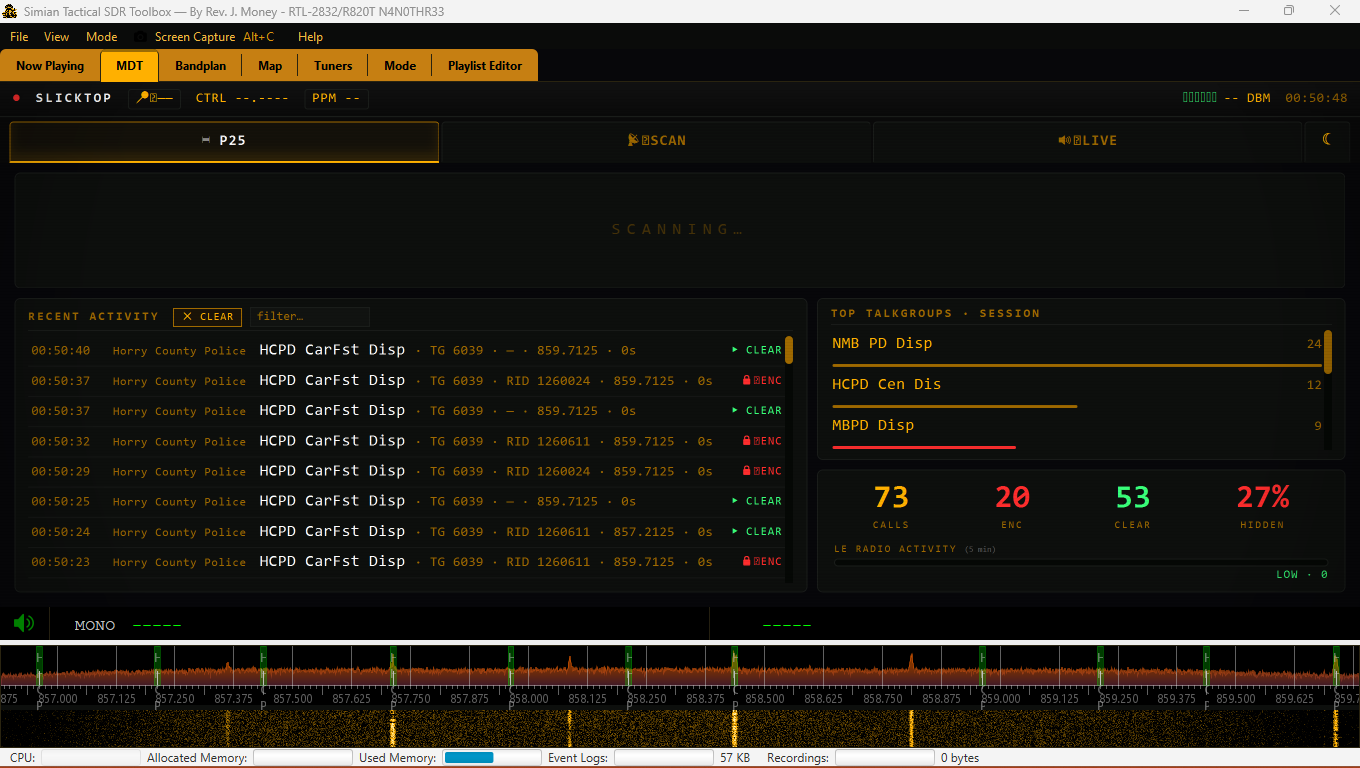Click the flag icon on the P25 tab
The width and height of the screenshot is (1360, 768).
[206, 140]
